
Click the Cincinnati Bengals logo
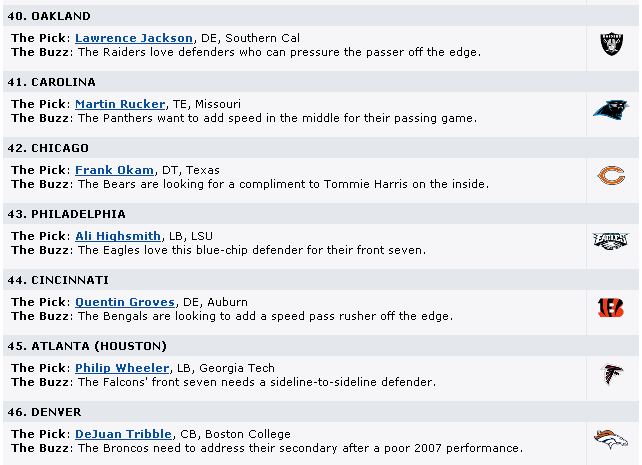[x=611, y=308]
